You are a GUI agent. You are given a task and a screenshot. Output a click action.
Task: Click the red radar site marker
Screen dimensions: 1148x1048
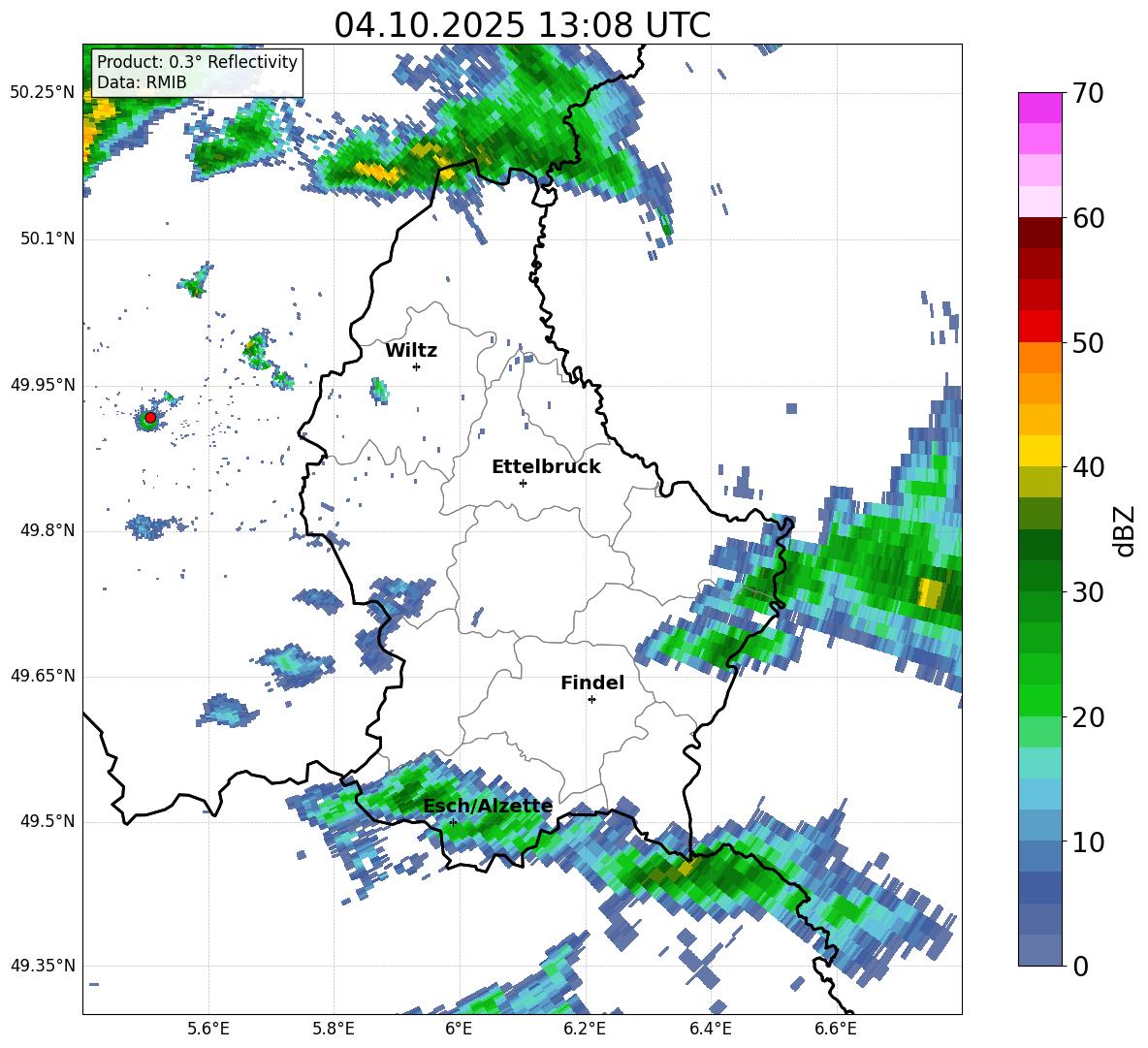pos(150,417)
